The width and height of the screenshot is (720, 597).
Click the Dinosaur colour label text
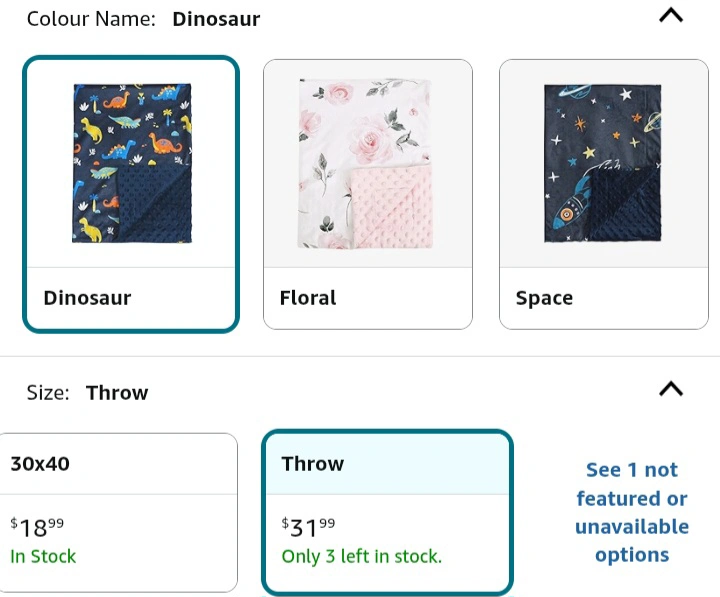click(x=87, y=298)
